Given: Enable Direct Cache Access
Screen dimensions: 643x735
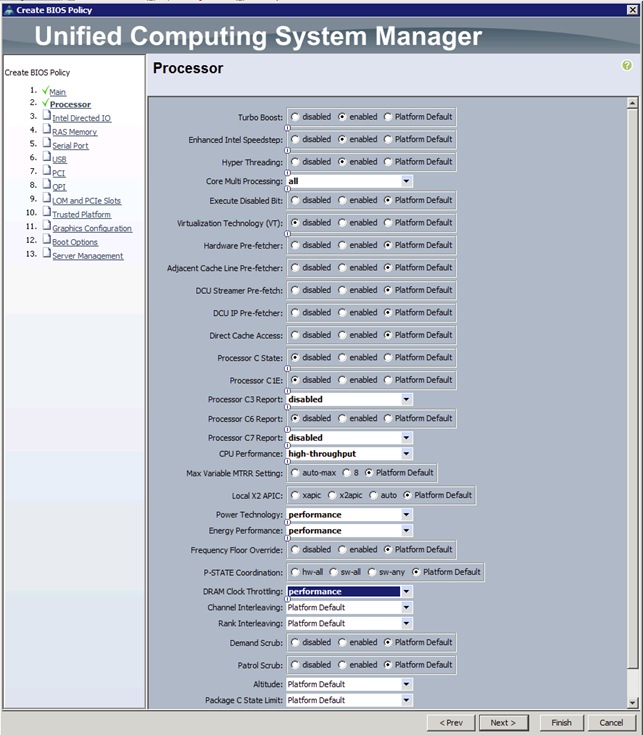Looking at the screenshot, I should (342, 335).
